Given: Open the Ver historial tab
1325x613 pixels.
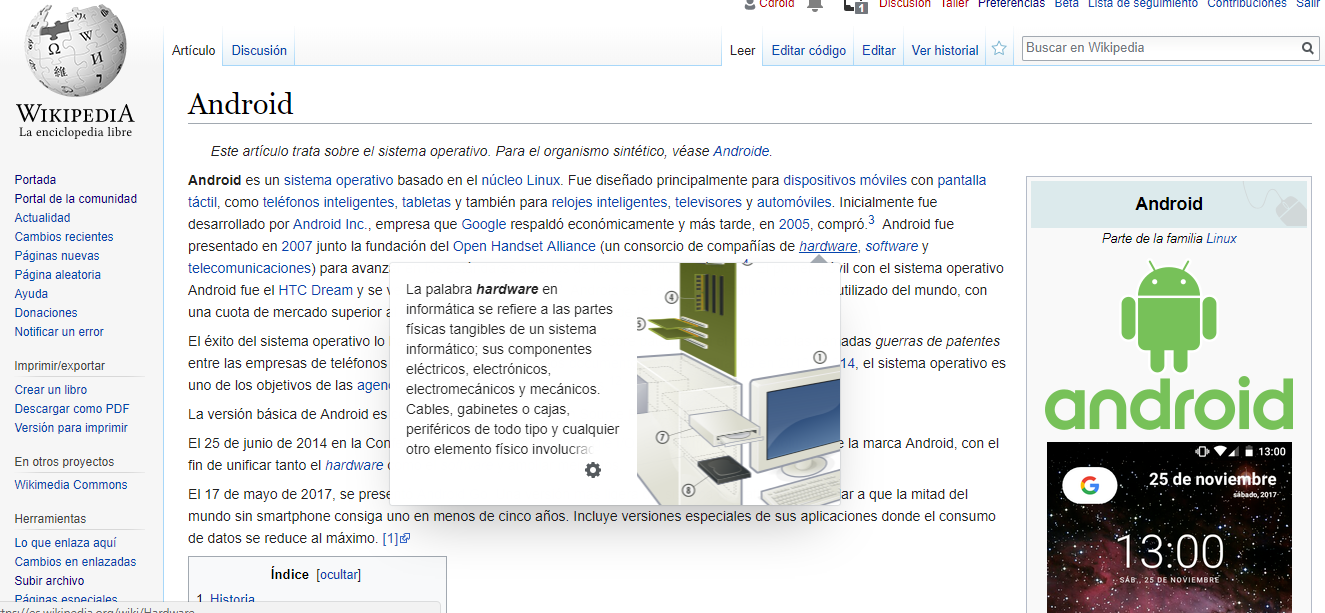Looking at the screenshot, I should (945, 50).
